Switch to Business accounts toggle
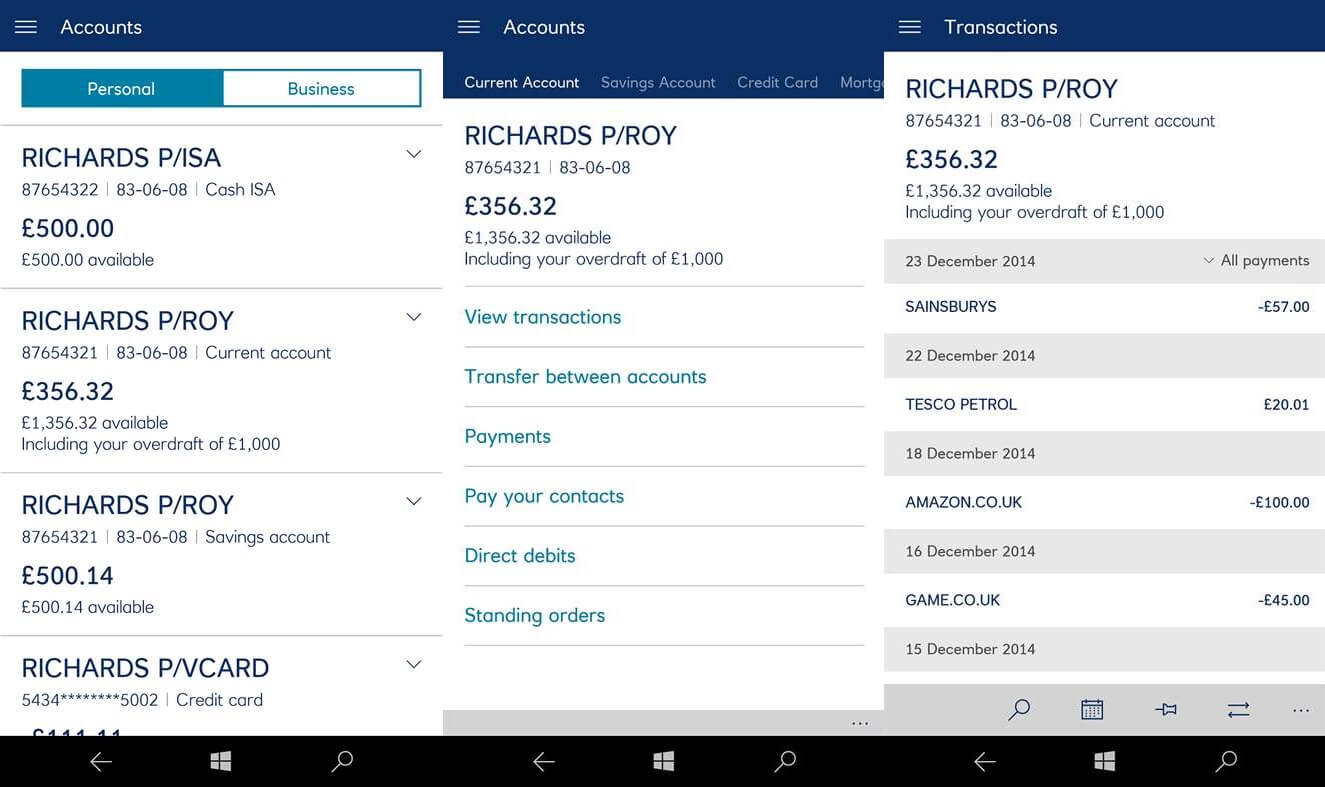This screenshot has height=787, width=1325. click(x=321, y=88)
